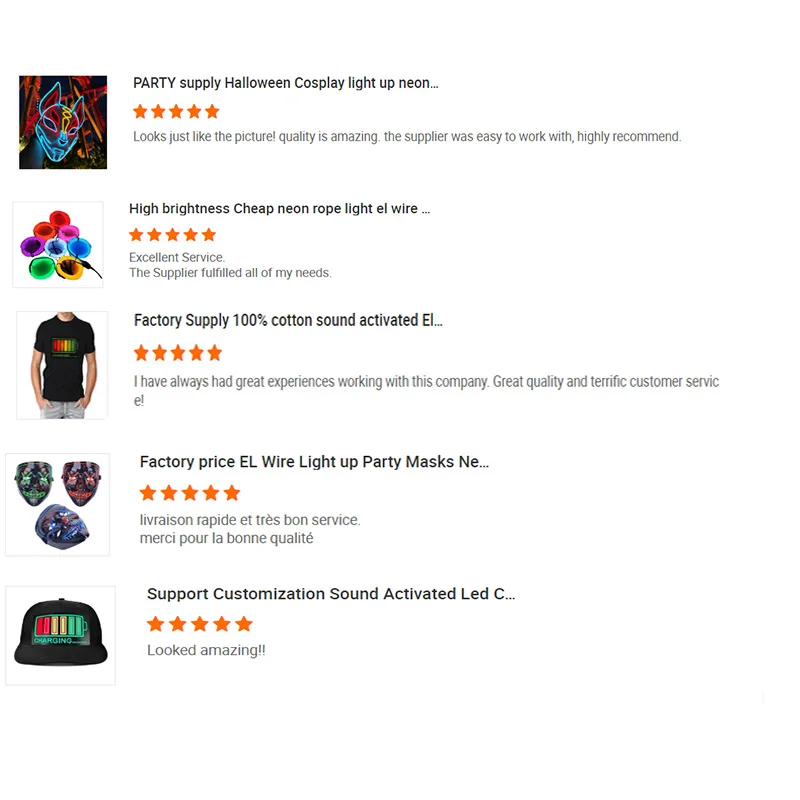Open 'Factory Supply 100% cotton sound activated' title

pos(288,320)
